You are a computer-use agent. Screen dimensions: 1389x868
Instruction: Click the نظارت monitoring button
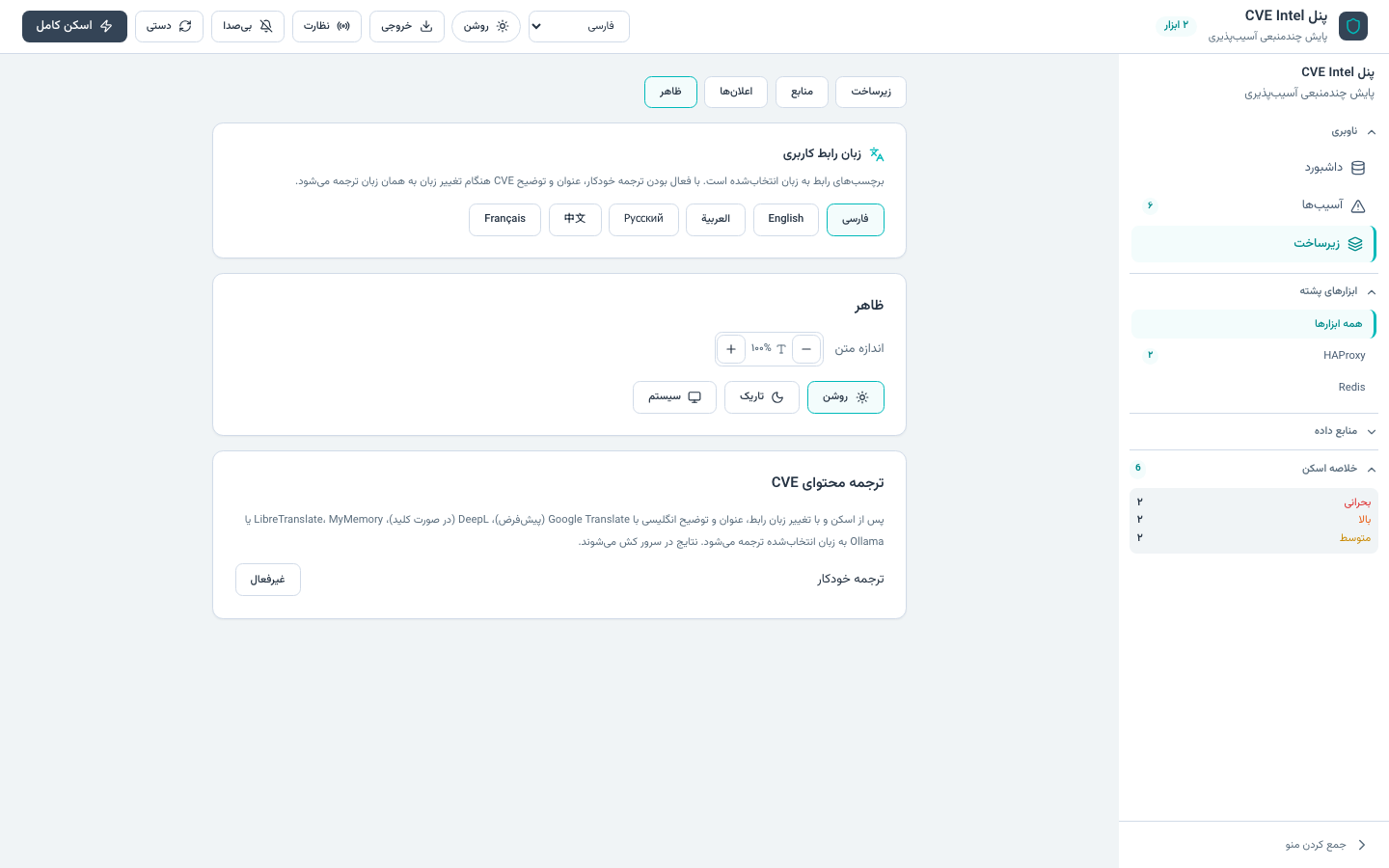327,26
